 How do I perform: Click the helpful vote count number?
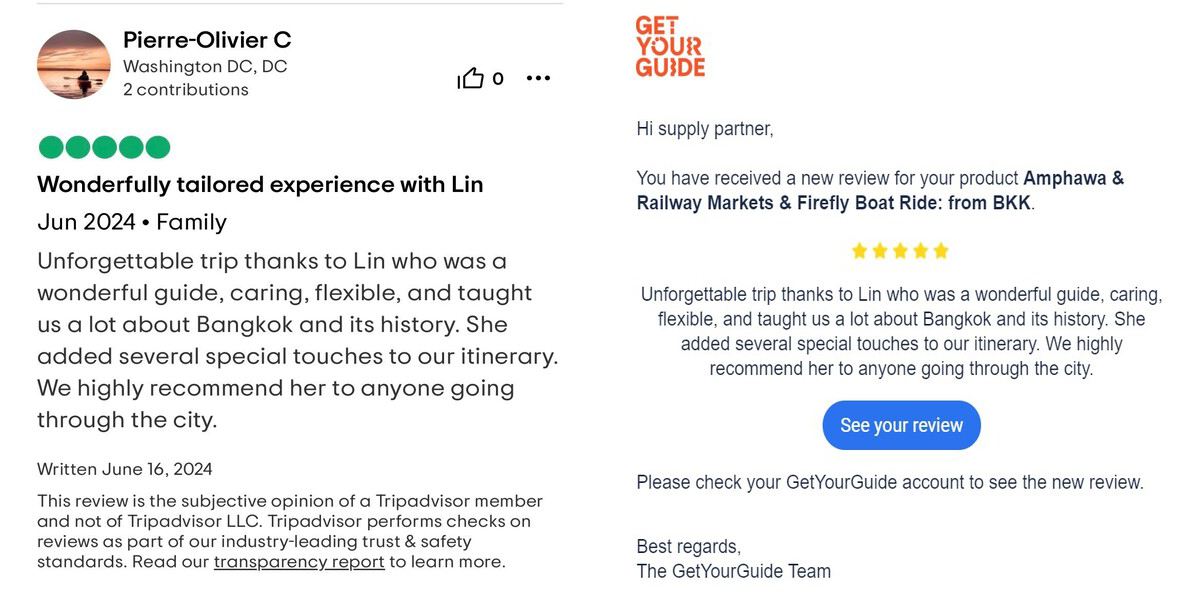point(498,79)
